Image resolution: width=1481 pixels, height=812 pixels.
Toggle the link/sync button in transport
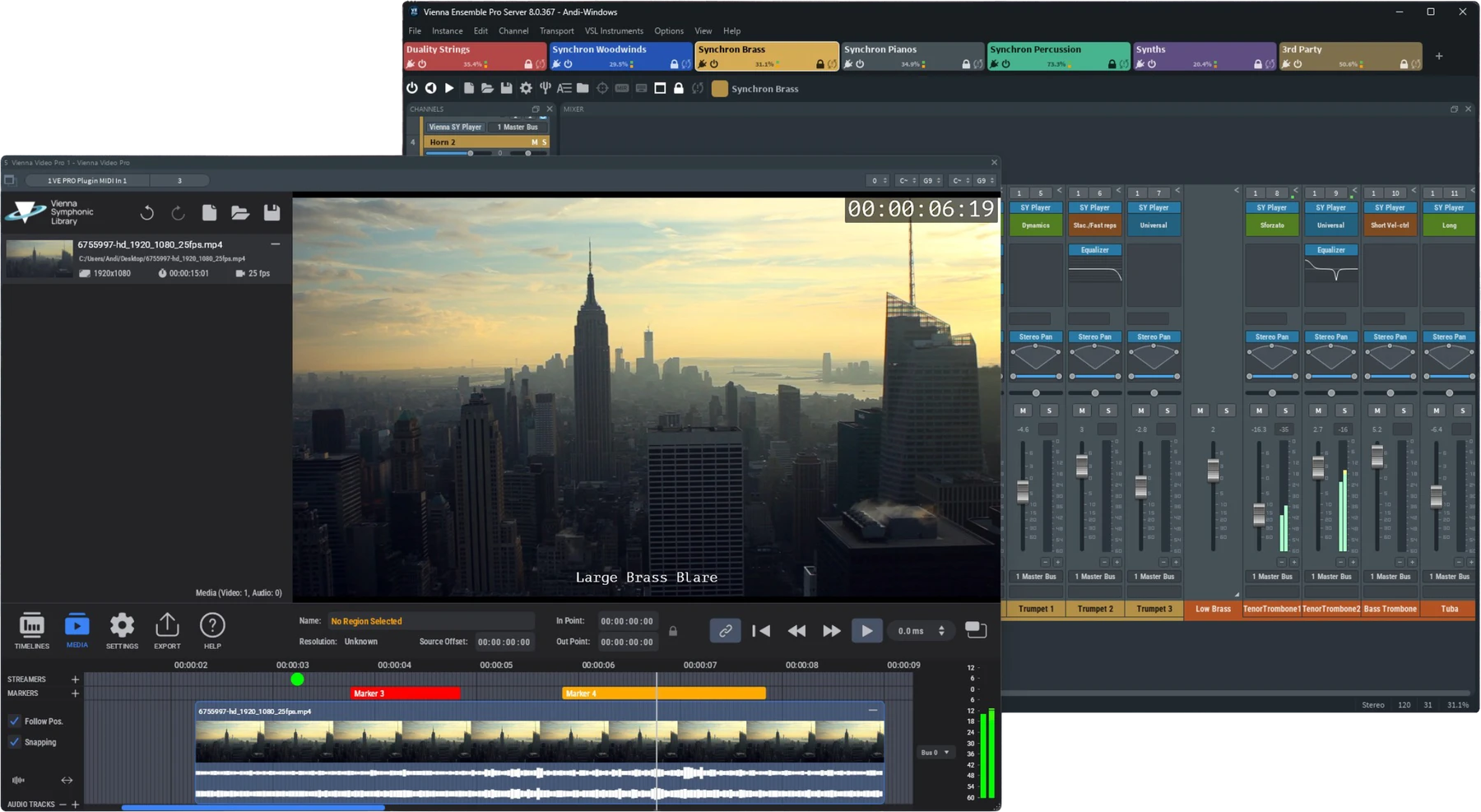click(x=725, y=631)
